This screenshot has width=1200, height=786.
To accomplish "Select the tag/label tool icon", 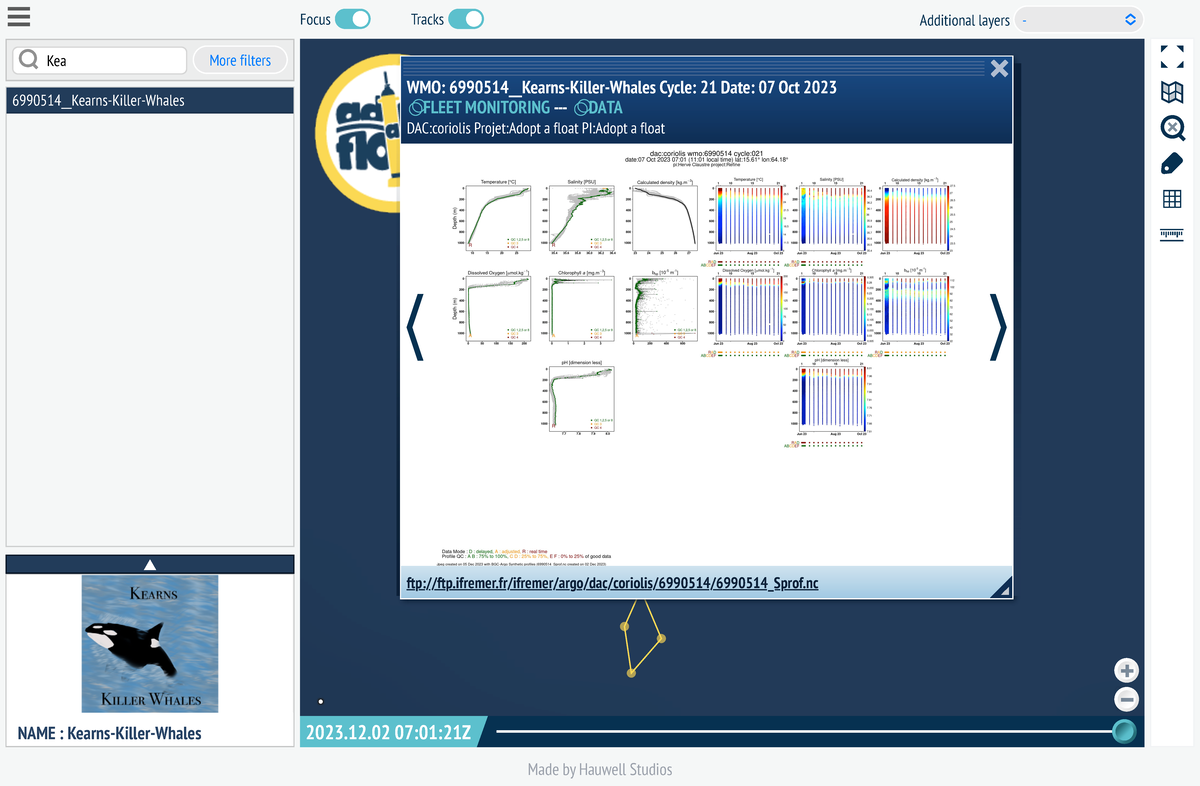I will click(x=1171, y=163).
